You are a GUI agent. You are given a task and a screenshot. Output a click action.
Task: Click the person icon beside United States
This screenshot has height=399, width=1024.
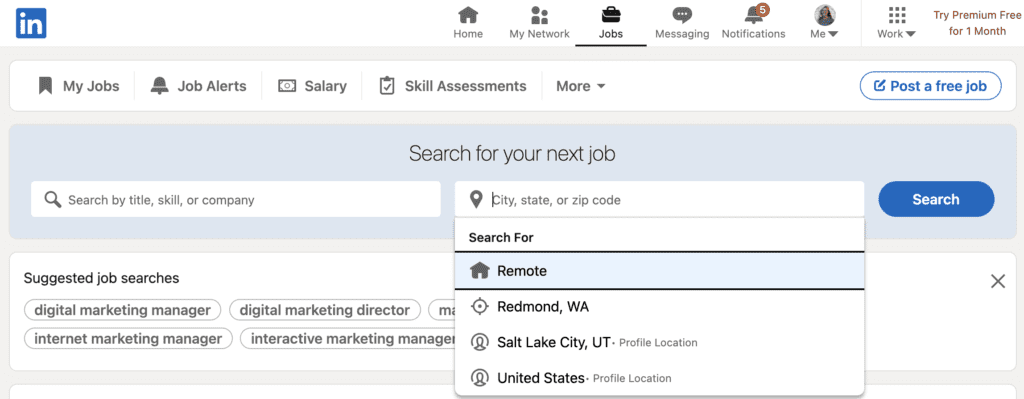pos(480,377)
